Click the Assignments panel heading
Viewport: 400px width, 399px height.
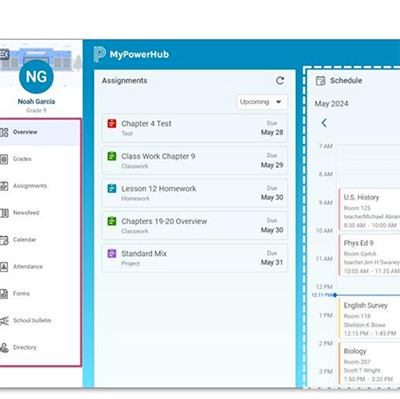(x=124, y=81)
